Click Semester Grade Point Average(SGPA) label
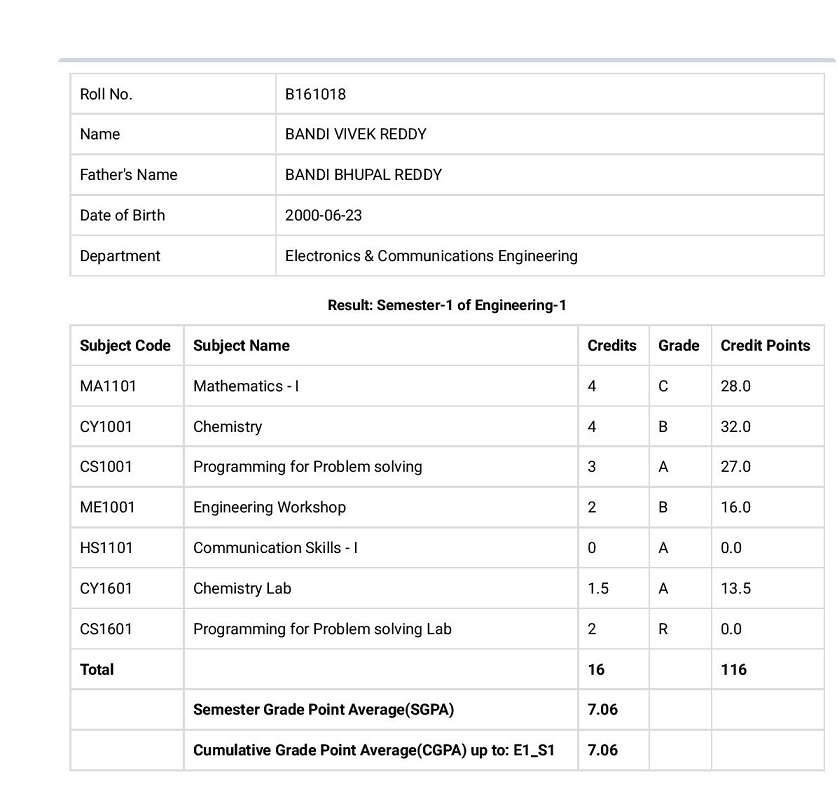838x789 pixels. click(323, 710)
